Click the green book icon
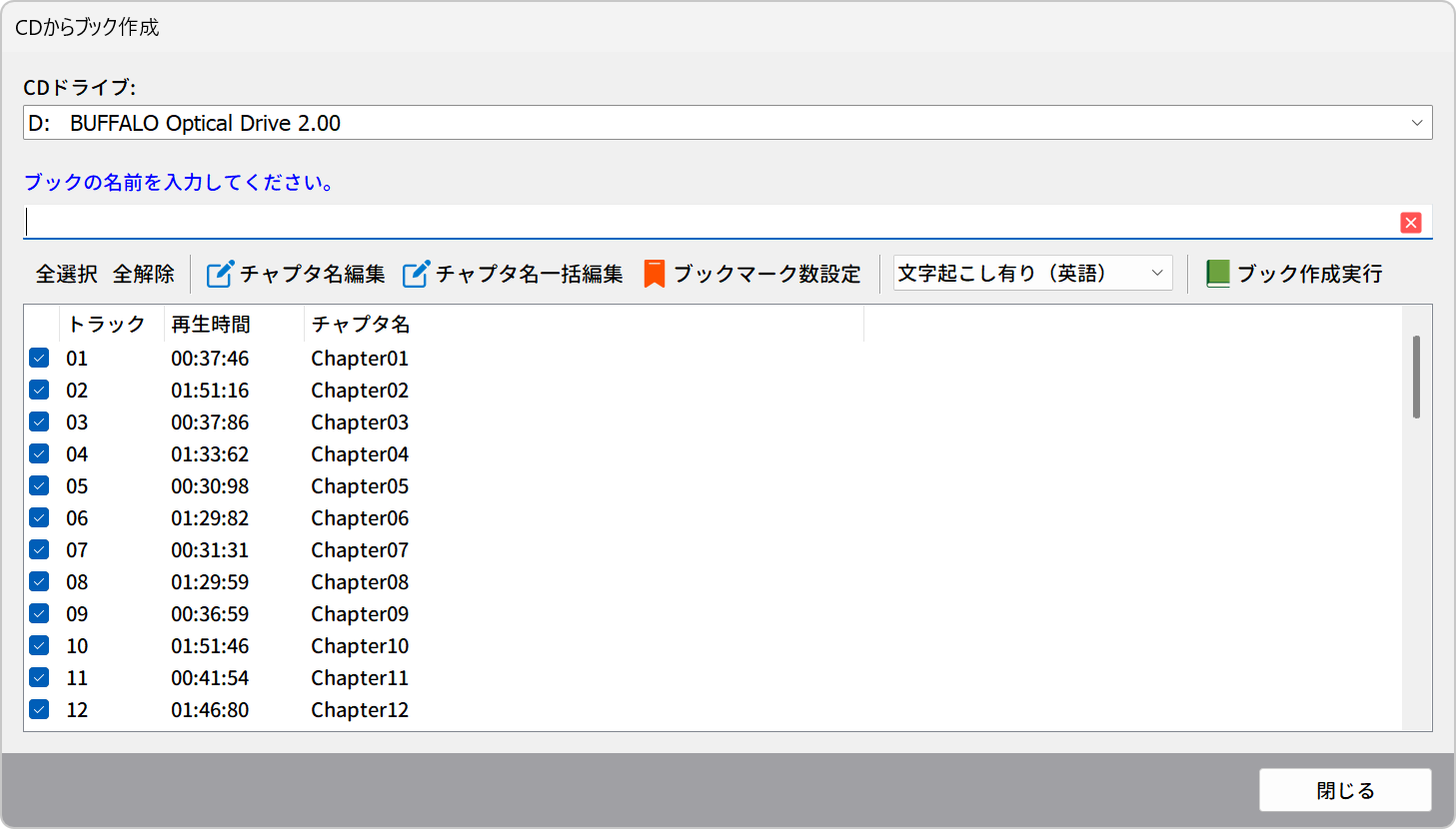1456x829 pixels. (1217, 274)
